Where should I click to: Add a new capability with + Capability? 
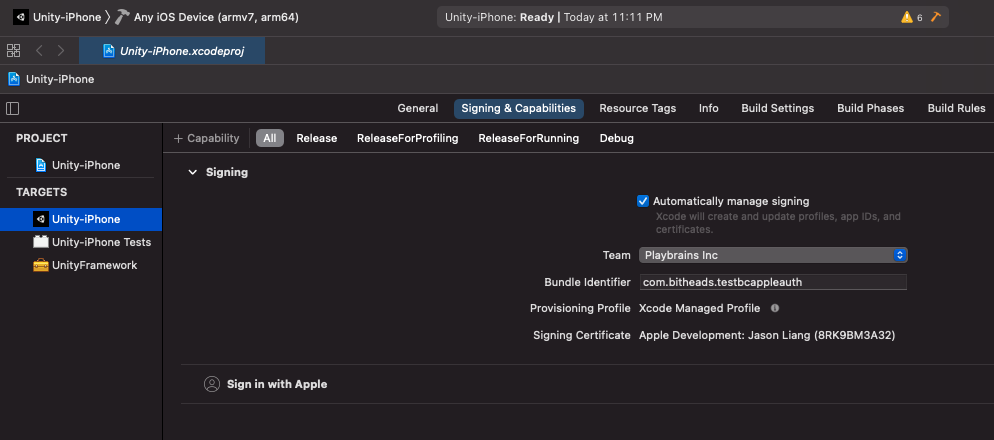[x=207, y=138]
